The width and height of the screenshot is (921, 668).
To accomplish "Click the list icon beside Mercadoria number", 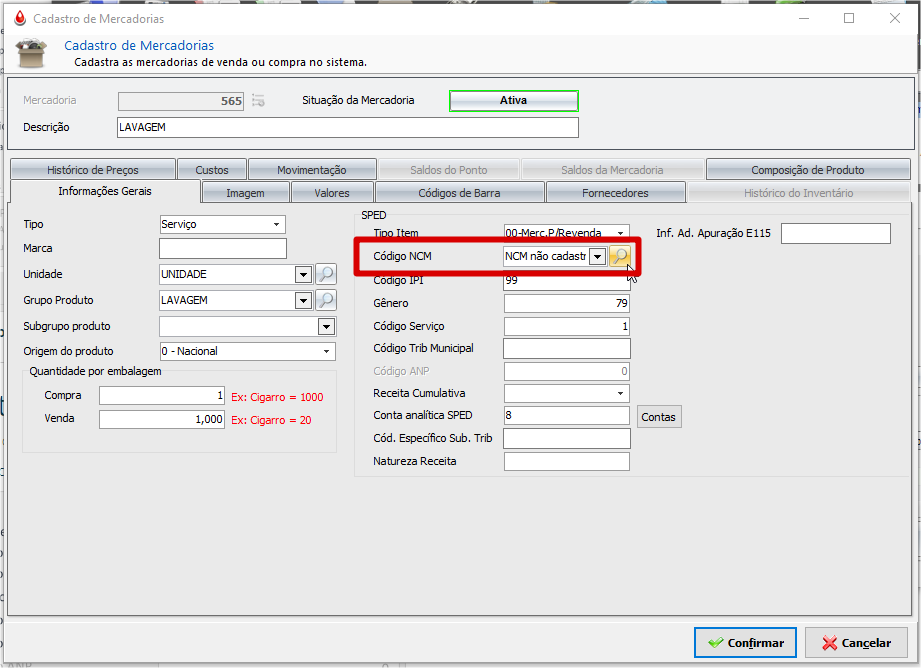I will [258, 100].
